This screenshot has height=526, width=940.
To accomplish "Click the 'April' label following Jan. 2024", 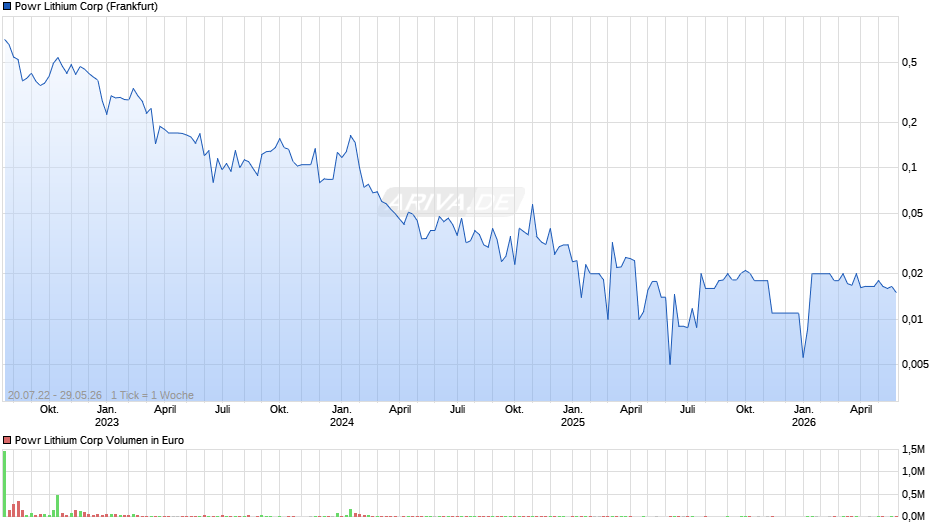I will pos(400,410).
